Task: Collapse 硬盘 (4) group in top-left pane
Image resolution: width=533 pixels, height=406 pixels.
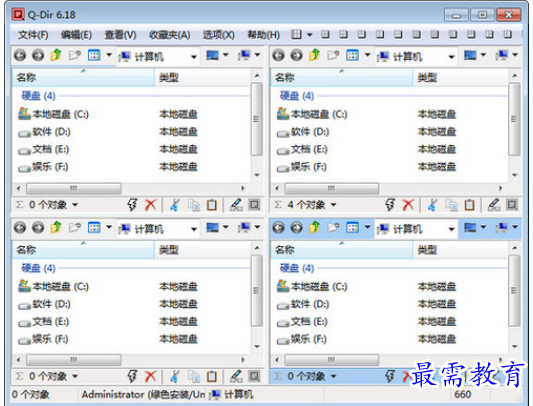Action: pos(38,96)
